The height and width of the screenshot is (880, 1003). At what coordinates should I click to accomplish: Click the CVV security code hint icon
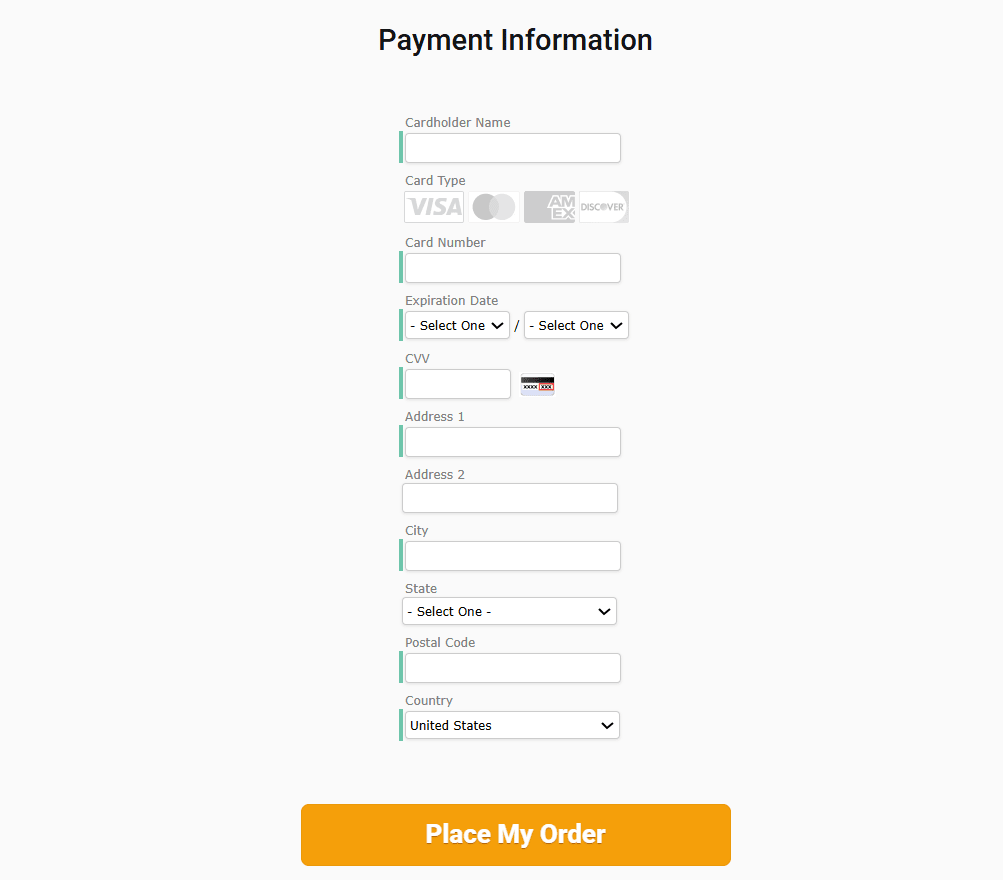537,383
